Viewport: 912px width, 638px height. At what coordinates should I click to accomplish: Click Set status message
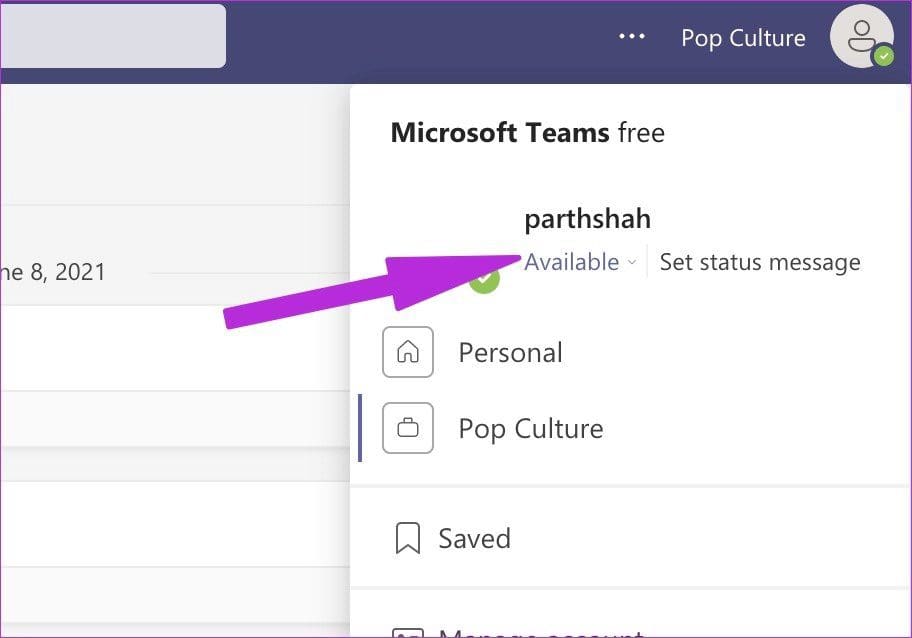tap(760, 262)
